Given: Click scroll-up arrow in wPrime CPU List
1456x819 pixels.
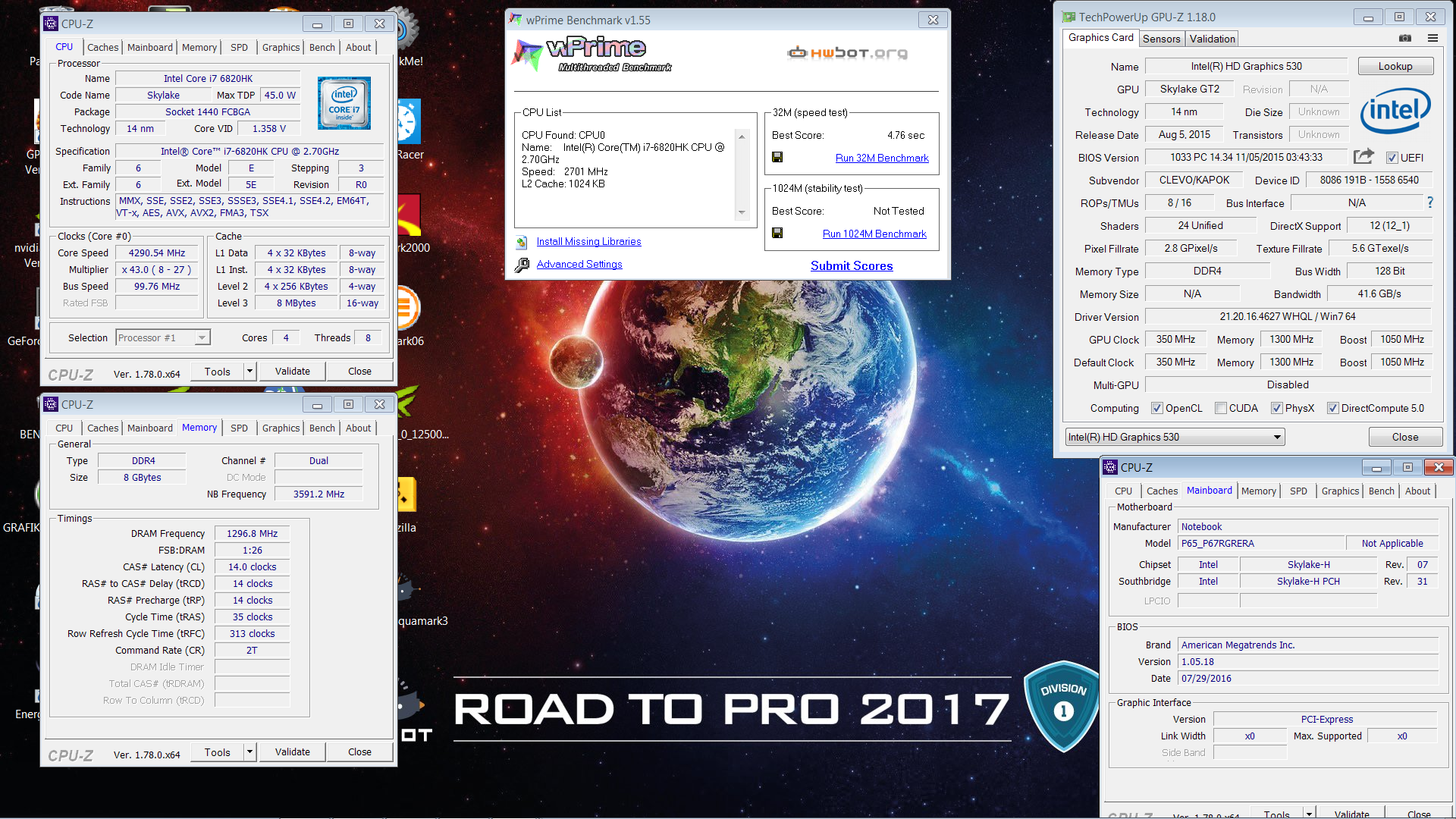Looking at the screenshot, I should (742, 136).
